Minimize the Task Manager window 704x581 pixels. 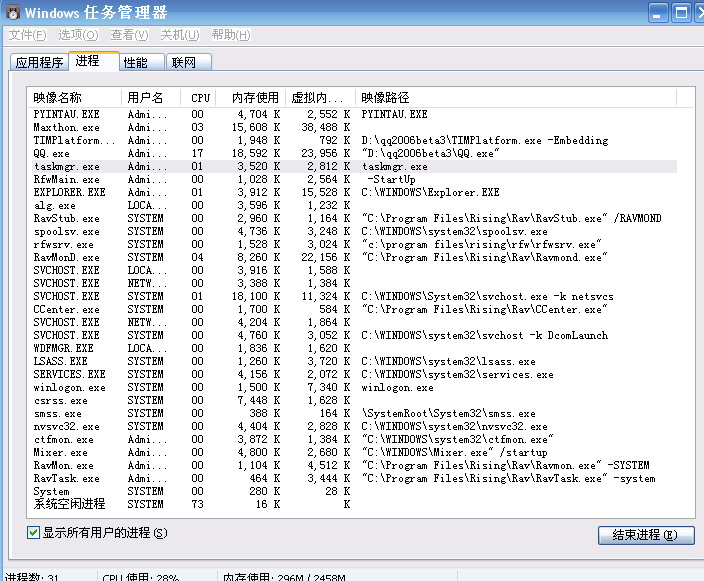click(658, 13)
